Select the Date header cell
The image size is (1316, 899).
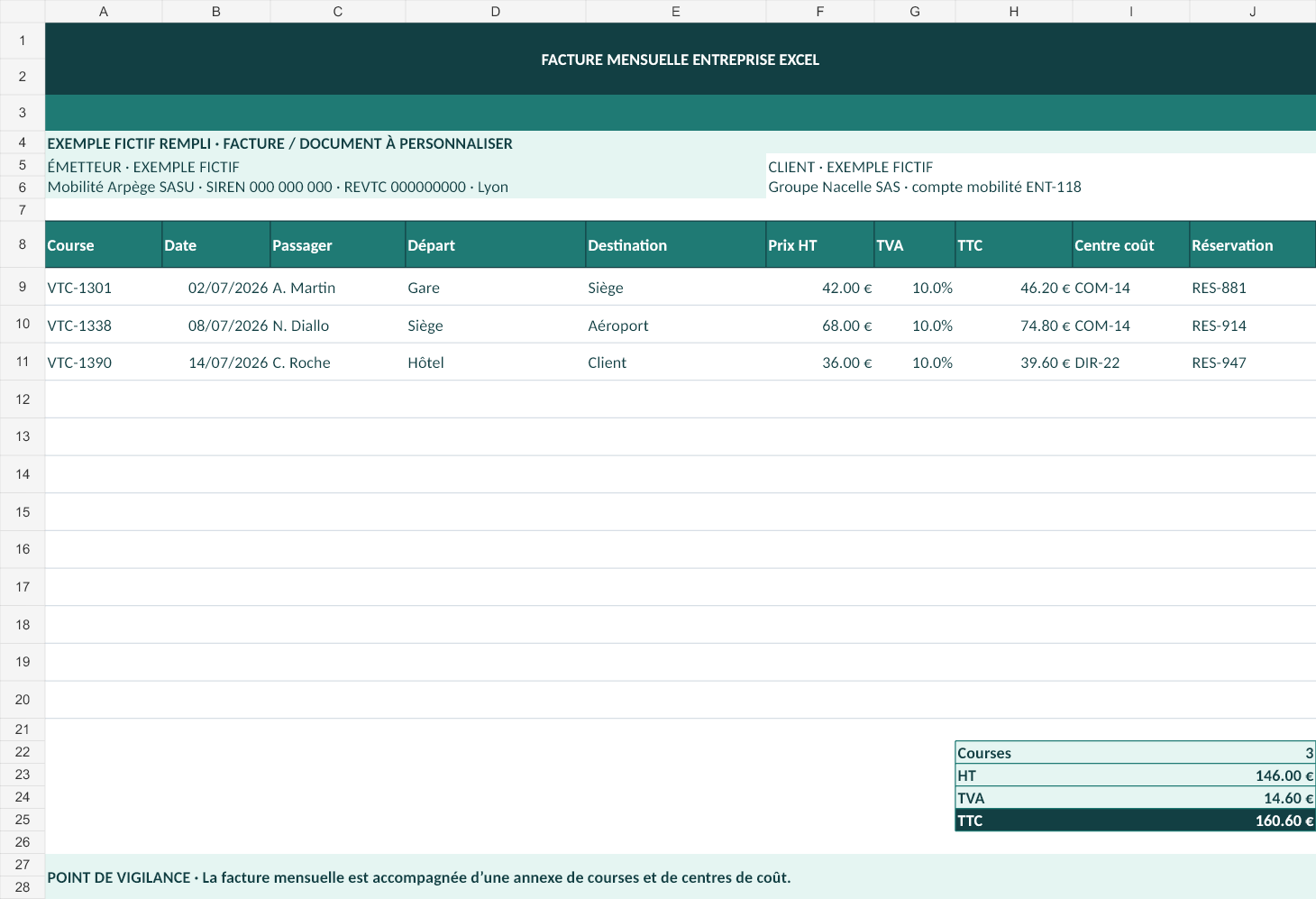(216, 244)
